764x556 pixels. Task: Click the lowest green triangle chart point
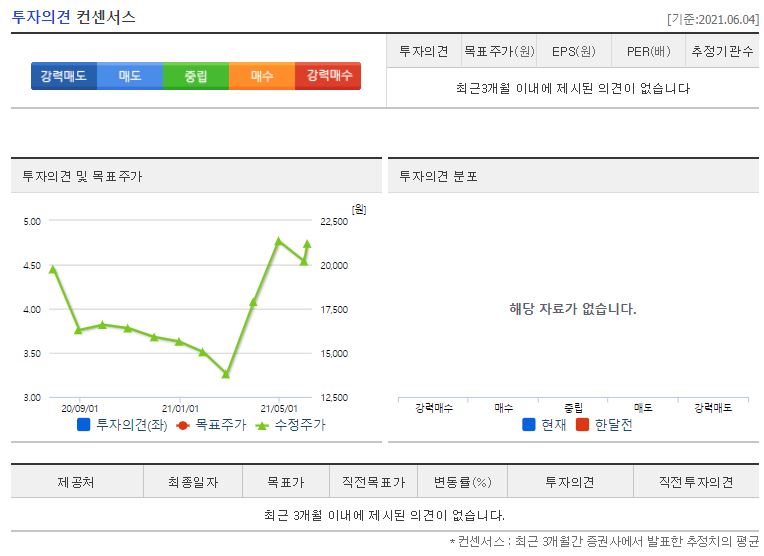226,374
